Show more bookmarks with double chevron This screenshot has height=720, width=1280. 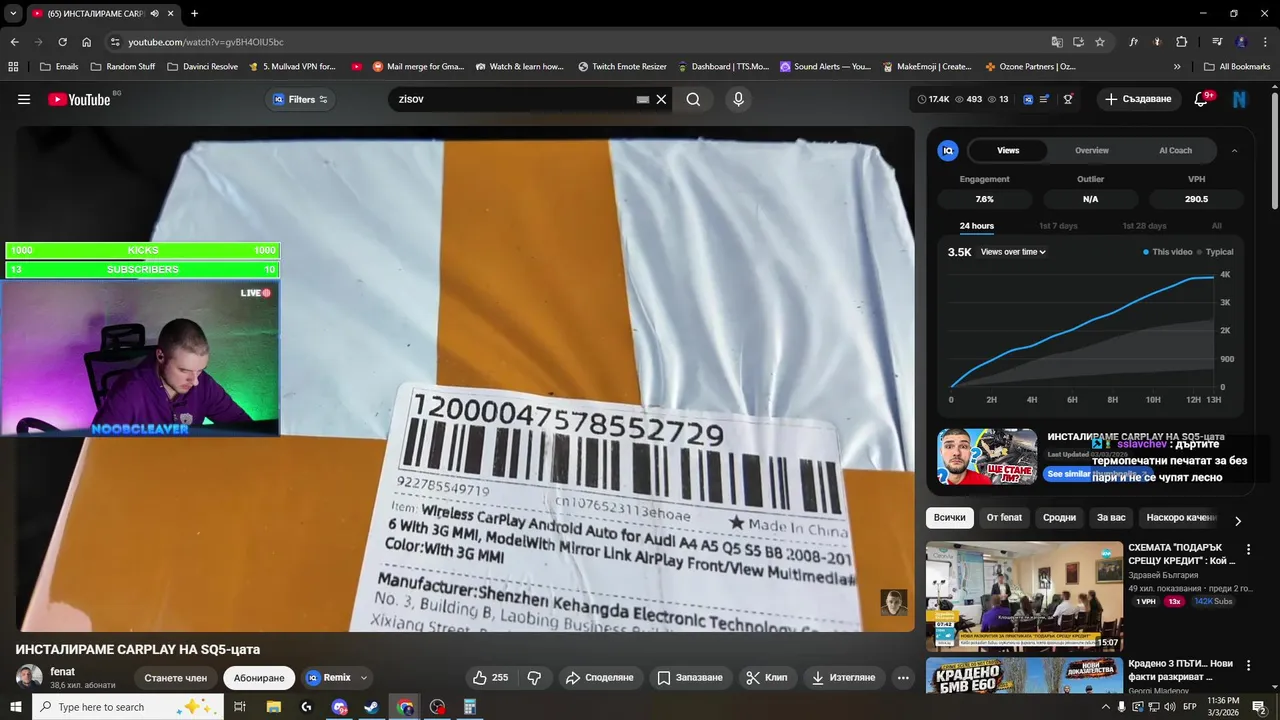[x=1177, y=67]
